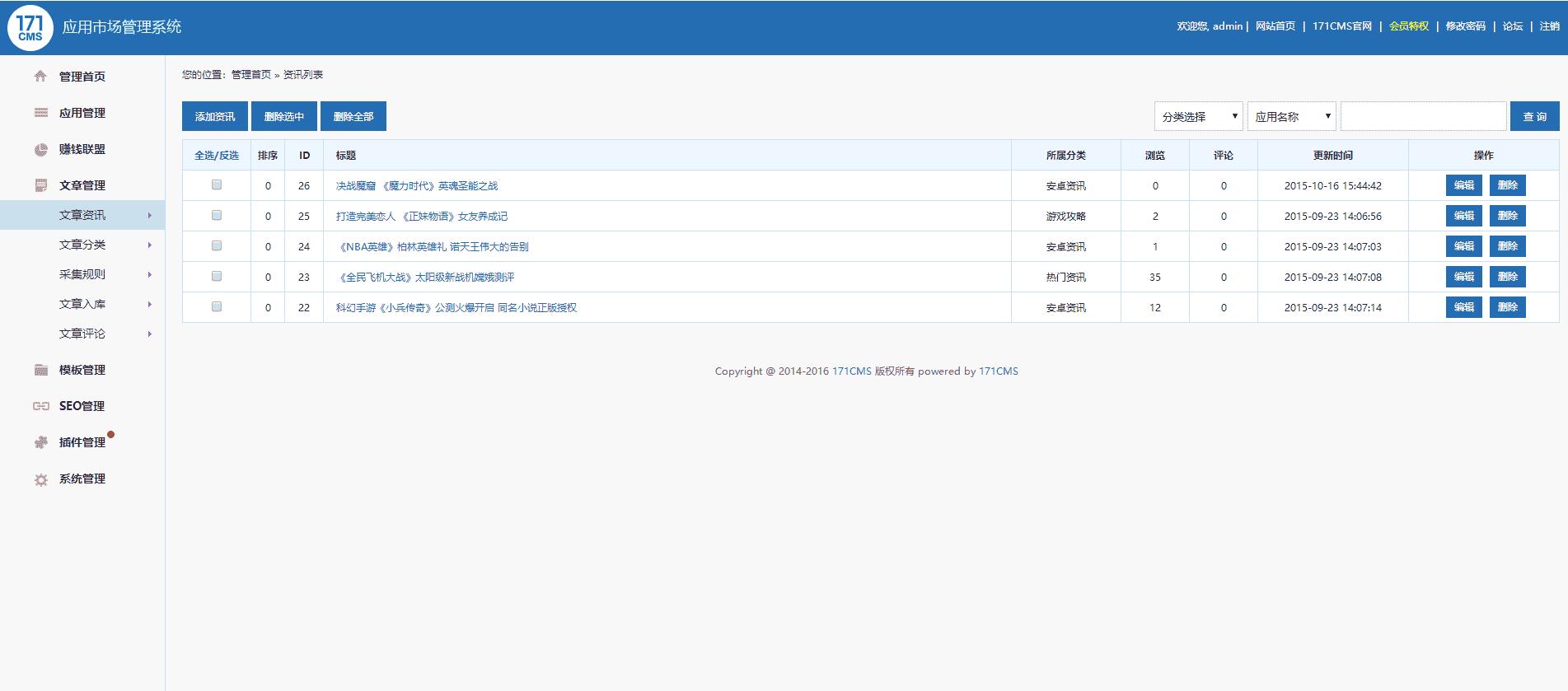Click the 添加资讯 button
1568x691 pixels.
click(x=214, y=117)
